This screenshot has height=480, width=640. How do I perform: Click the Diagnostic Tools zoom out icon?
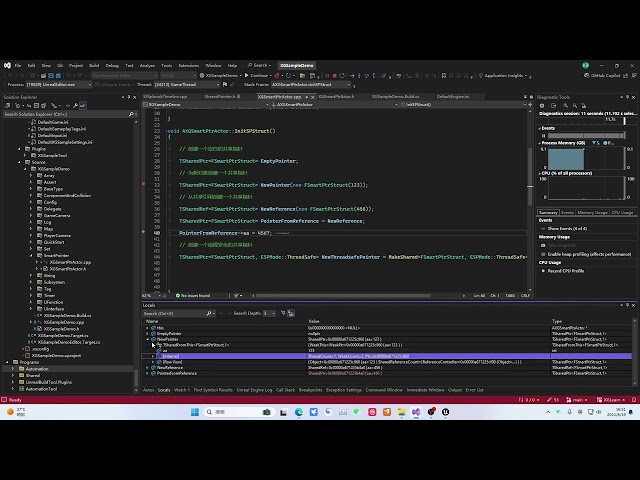coord(575,106)
